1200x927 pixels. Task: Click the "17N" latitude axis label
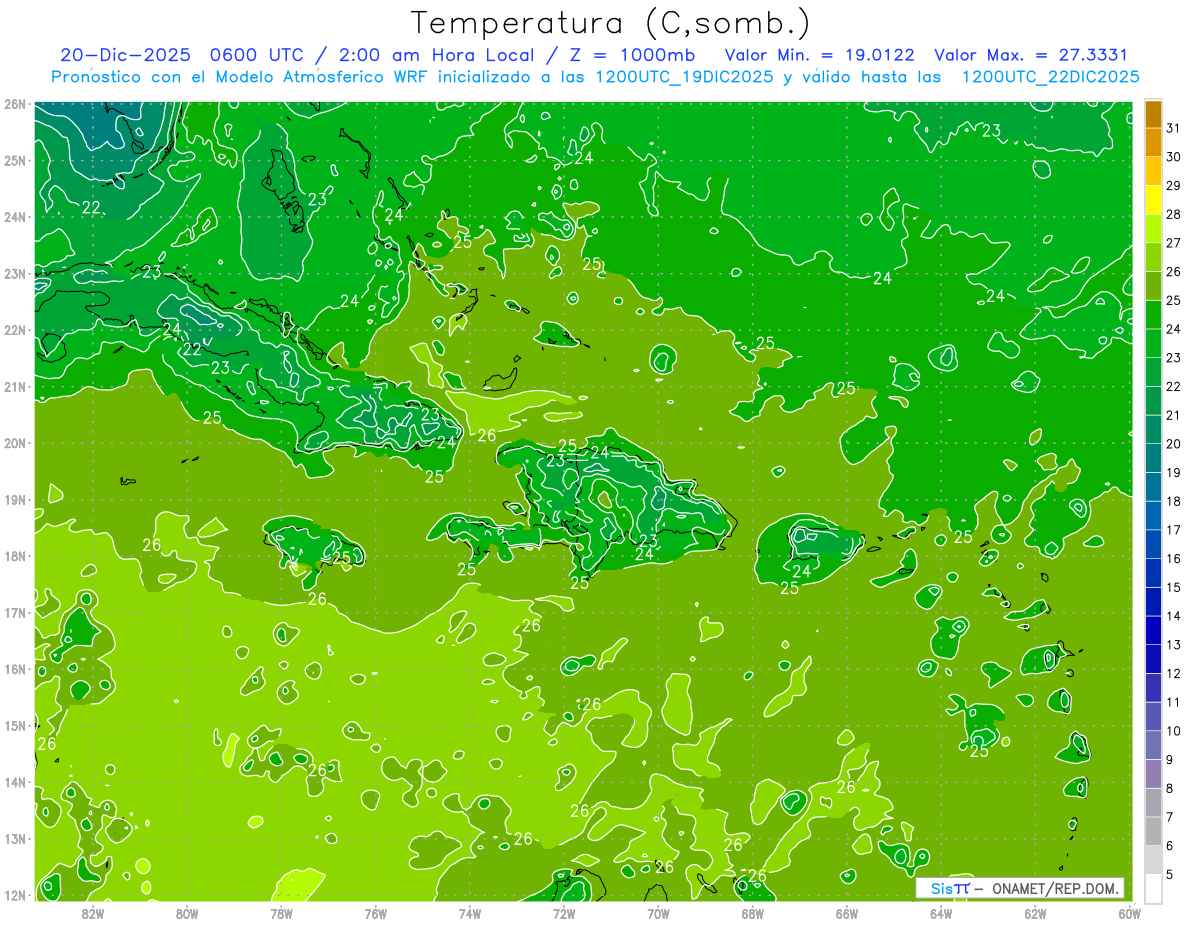point(14,612)
